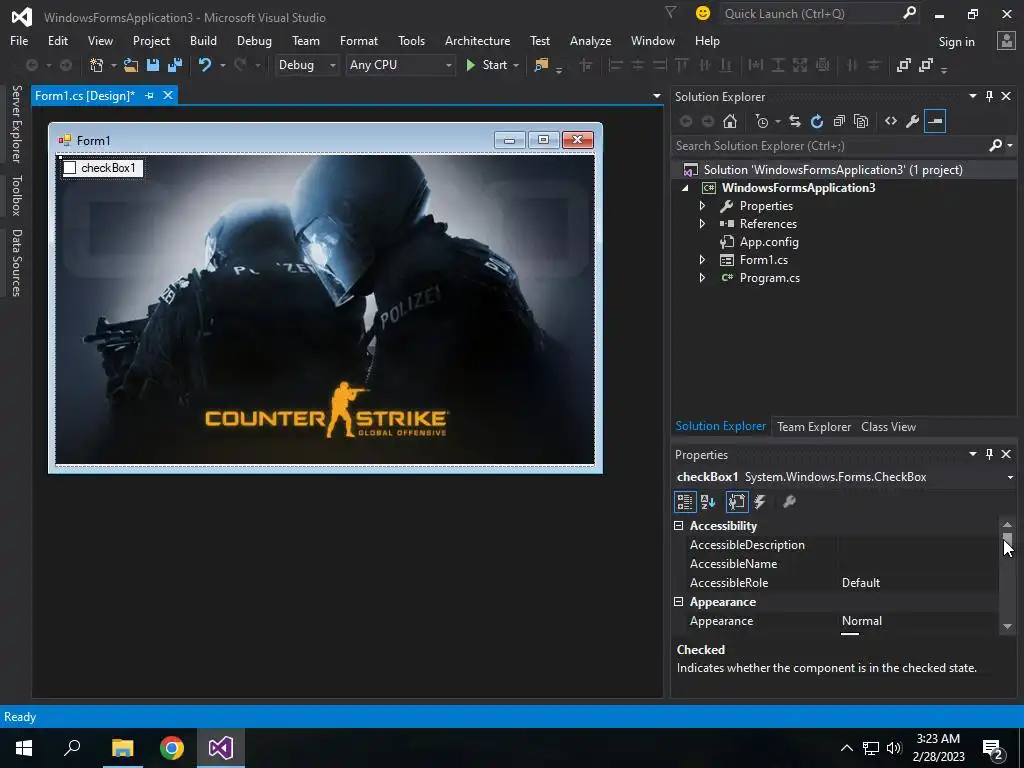
Task: Click the search magnifier in Solution Explorer search box
Action: [x=995, y=145]
